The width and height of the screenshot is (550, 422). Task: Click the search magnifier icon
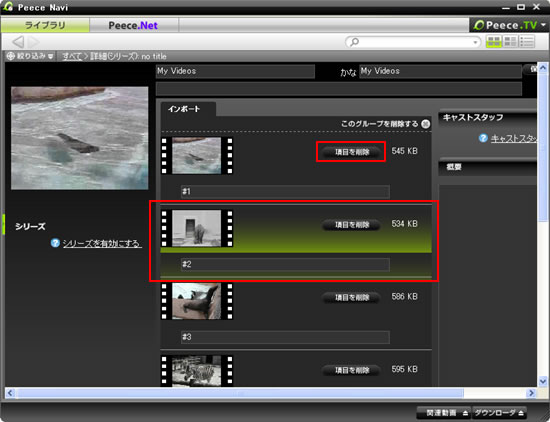(x=355, y=42)
